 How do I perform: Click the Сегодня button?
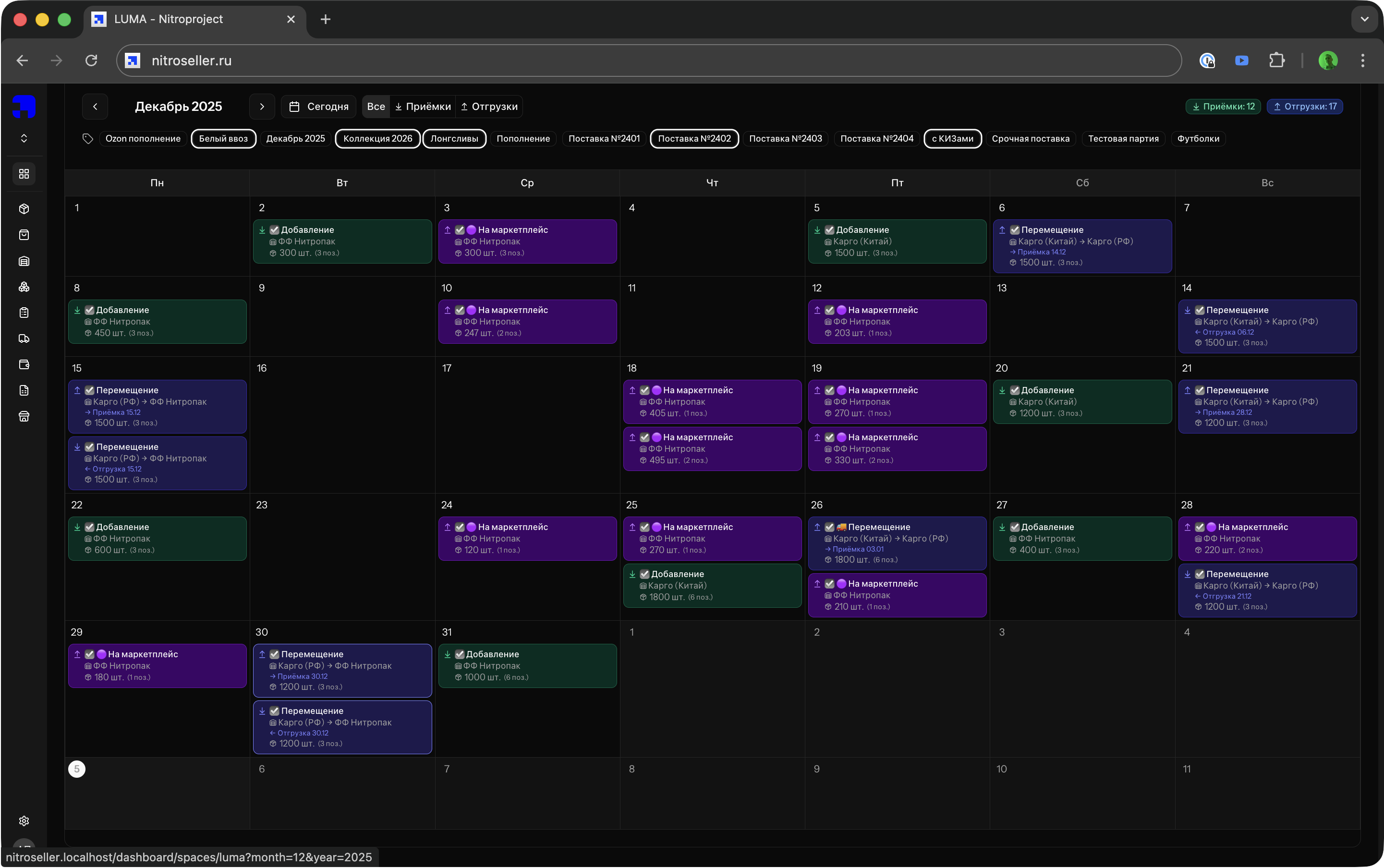319,107
